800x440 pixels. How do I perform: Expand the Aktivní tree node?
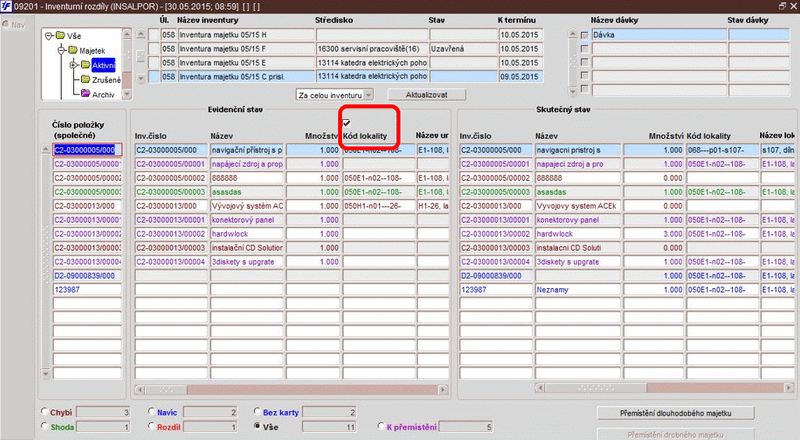[x=73, y=65]
